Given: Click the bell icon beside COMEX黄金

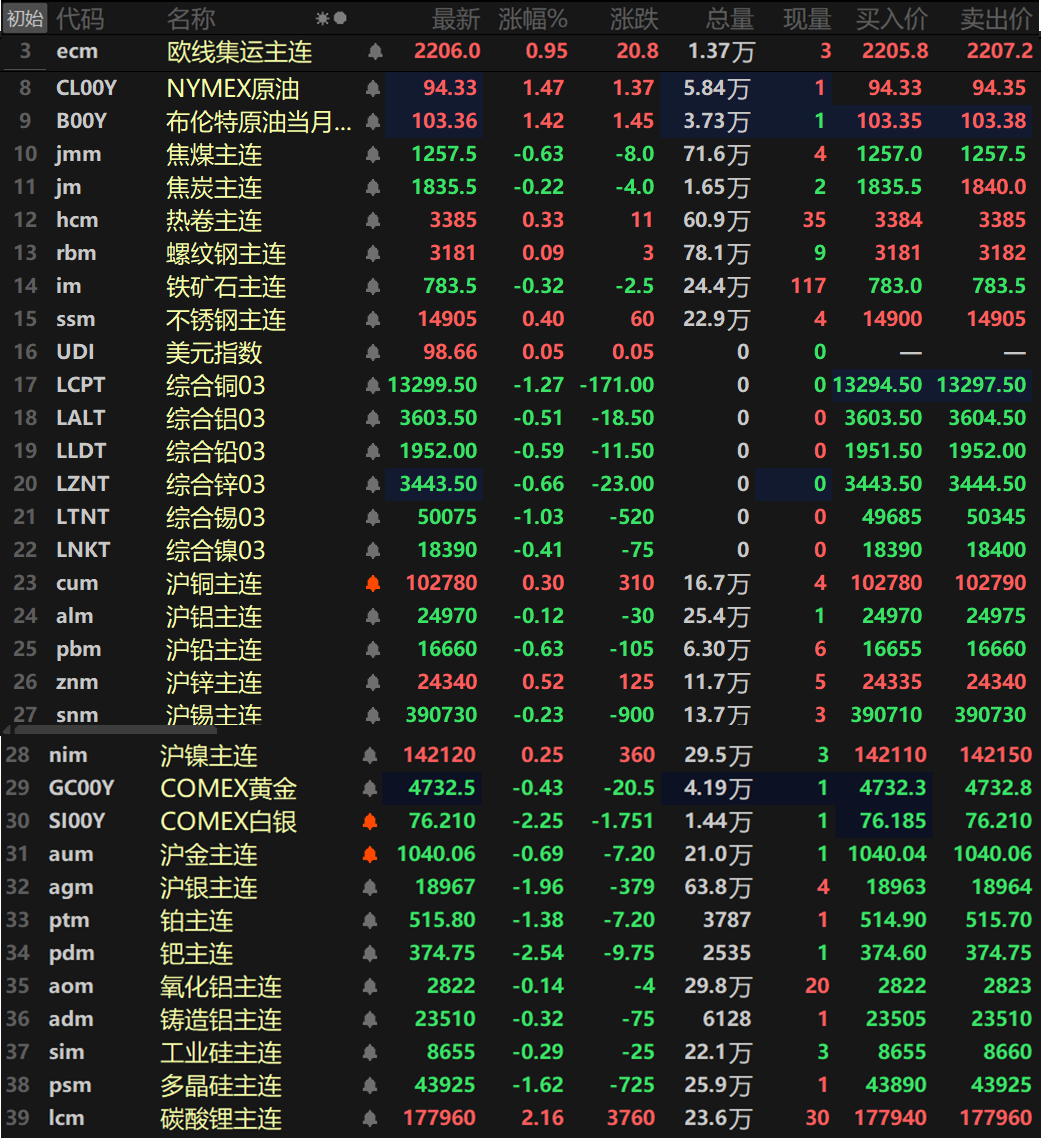Looking at the screenshot, I should (370, 789).
